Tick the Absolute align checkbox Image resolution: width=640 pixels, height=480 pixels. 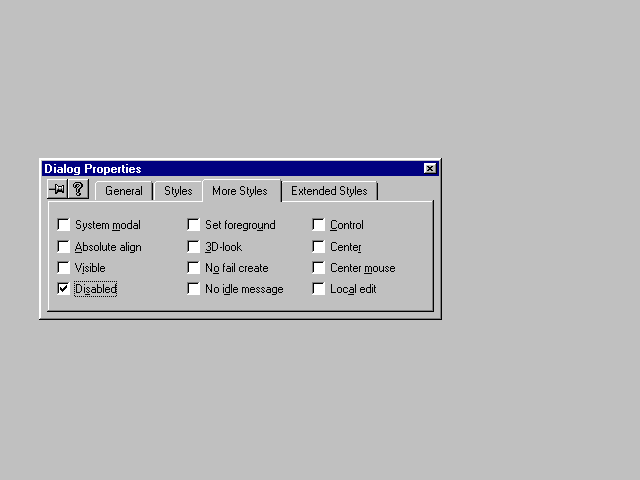(64, 247)
